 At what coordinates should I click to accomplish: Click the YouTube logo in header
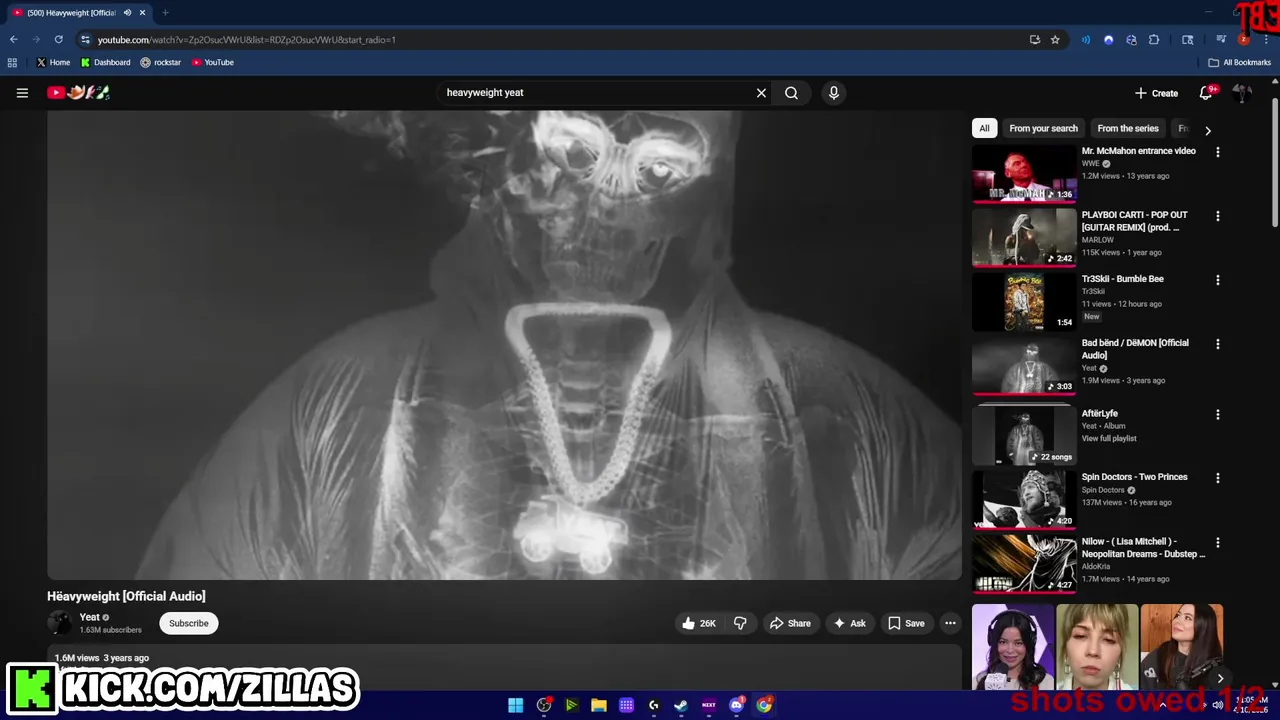(78, 93)
